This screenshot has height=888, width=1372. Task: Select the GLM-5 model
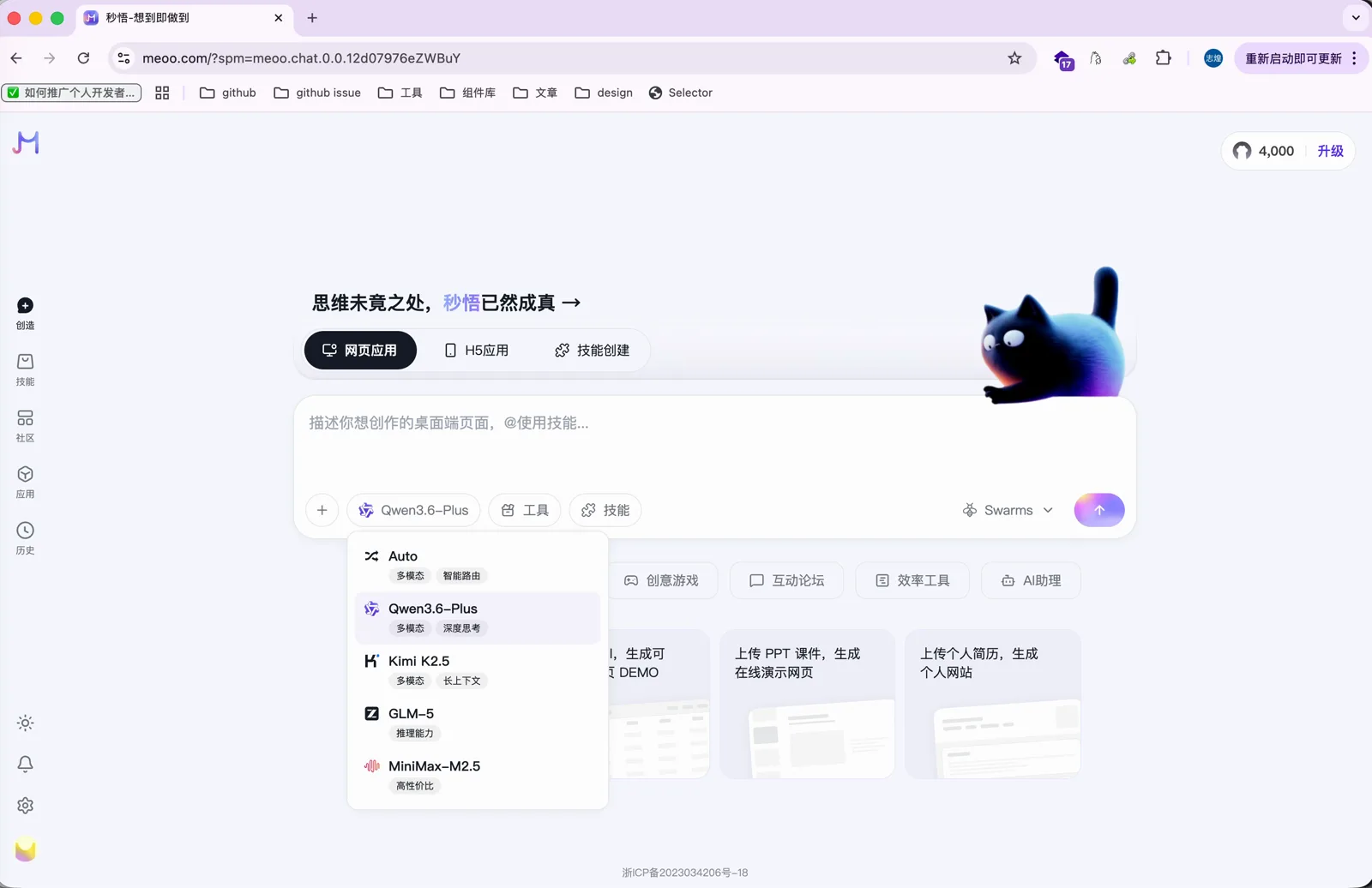(x=478, y=723)
